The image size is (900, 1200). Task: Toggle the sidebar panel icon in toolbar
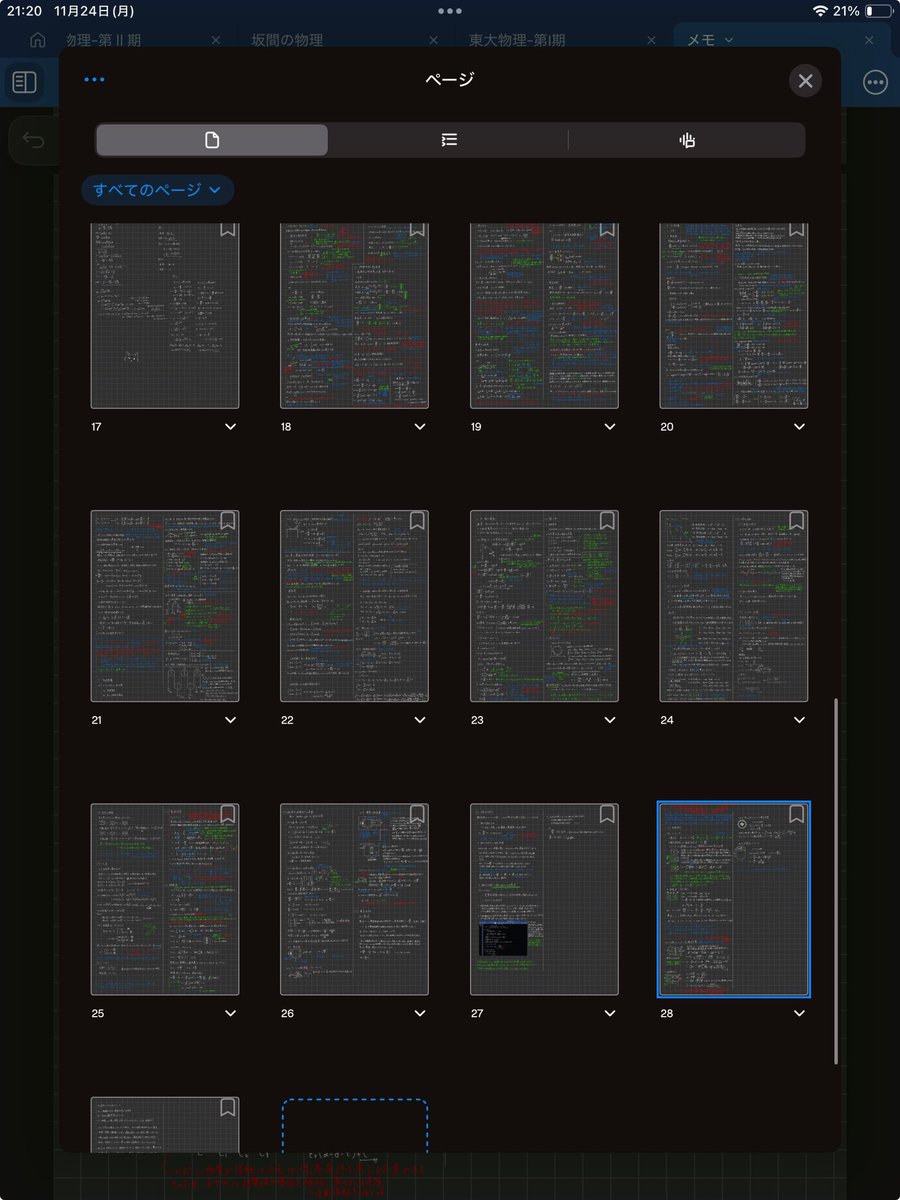[x=24, y=82]
